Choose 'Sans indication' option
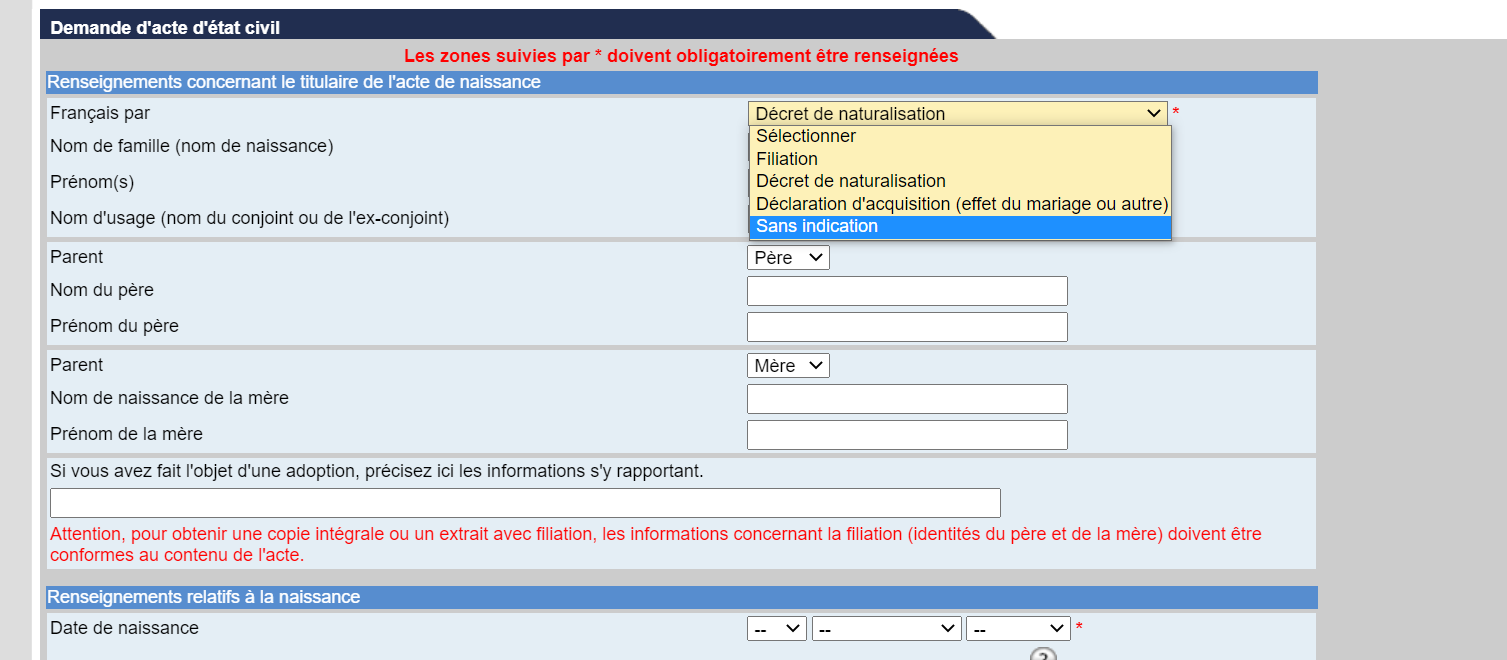1507x660 pixels. [960, 227]
